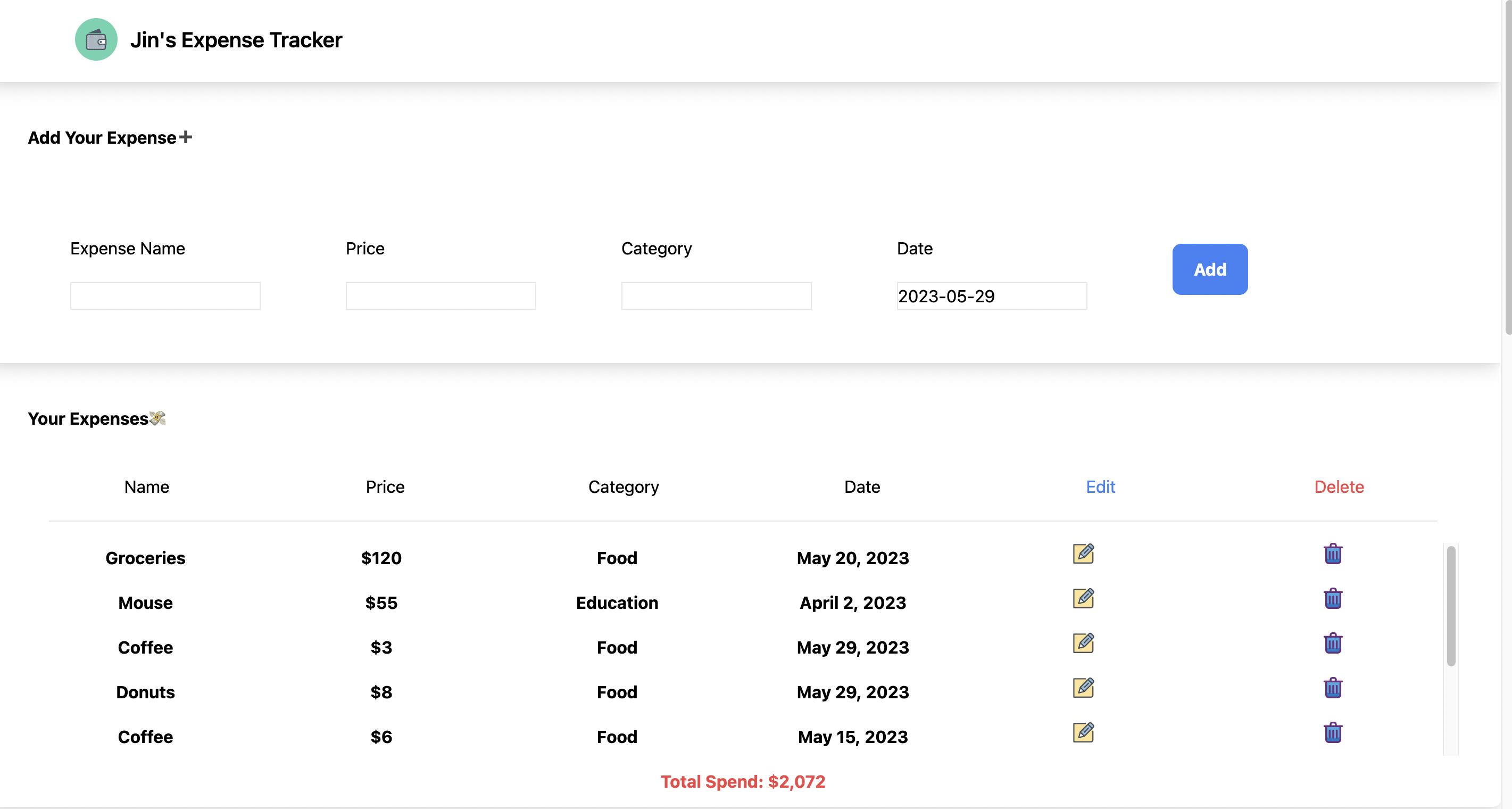Edit the $3 Coffee expense
The image size is (1512, 809).
coord(1084,643)
